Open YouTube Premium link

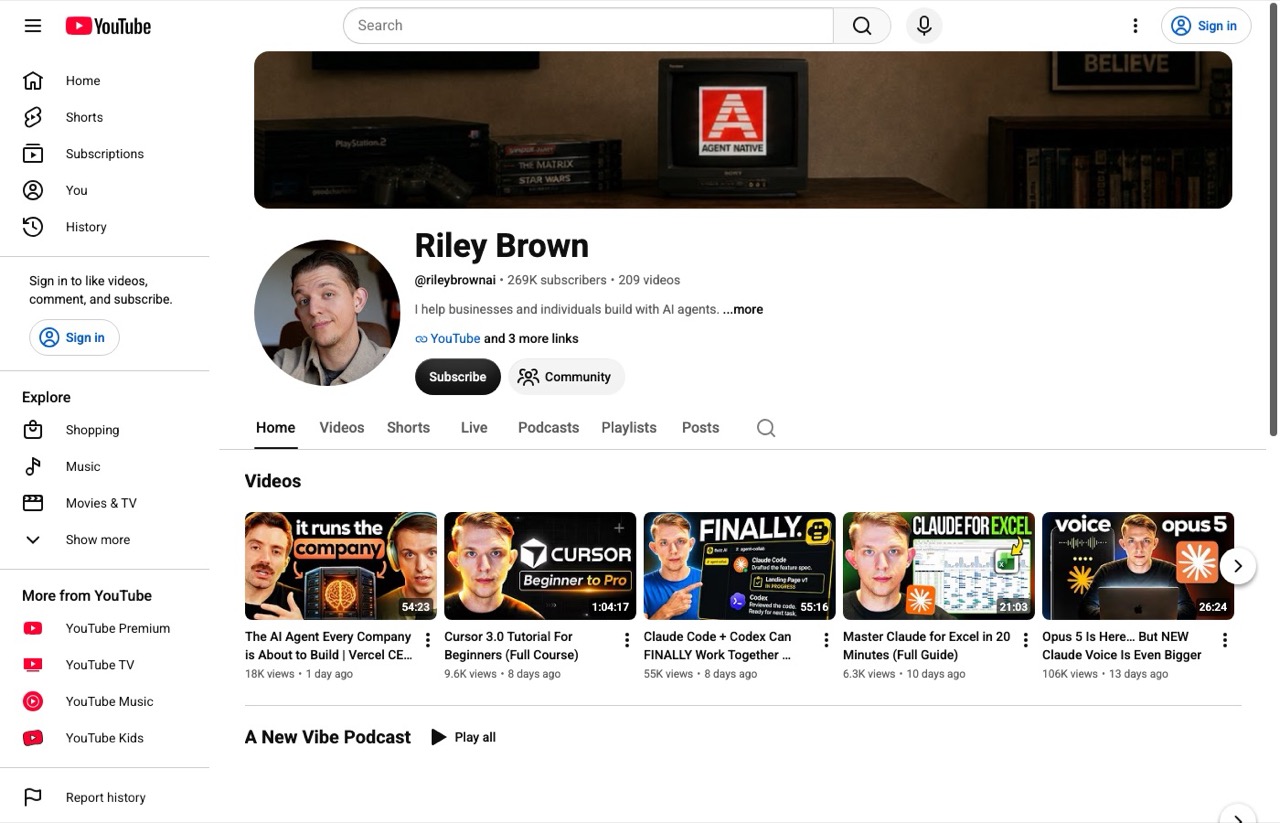pos(105,628)
